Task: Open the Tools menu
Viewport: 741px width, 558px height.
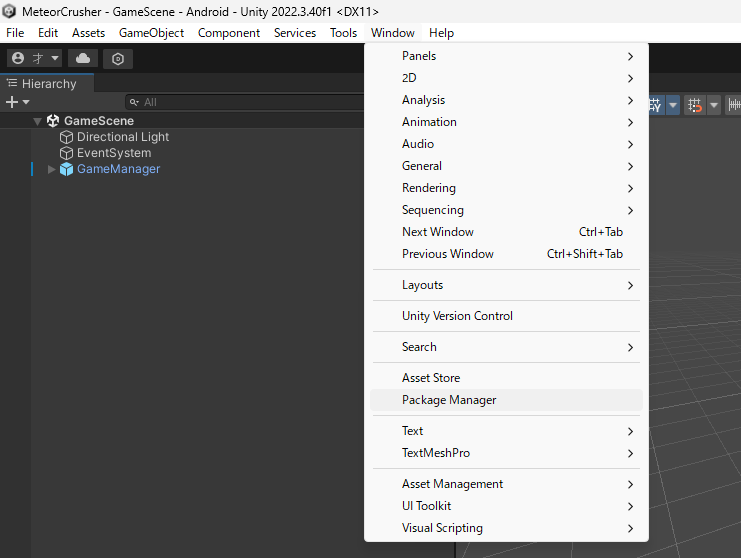Action: pyautogui.click(x=343, y=33)
